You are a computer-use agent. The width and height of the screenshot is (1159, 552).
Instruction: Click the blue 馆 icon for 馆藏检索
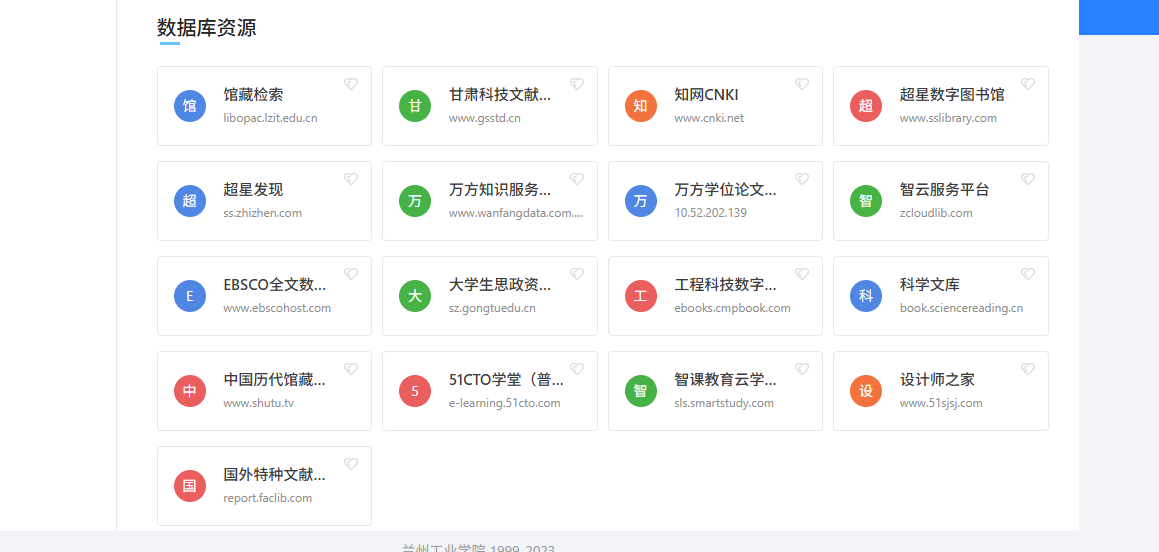coord(190,106)
